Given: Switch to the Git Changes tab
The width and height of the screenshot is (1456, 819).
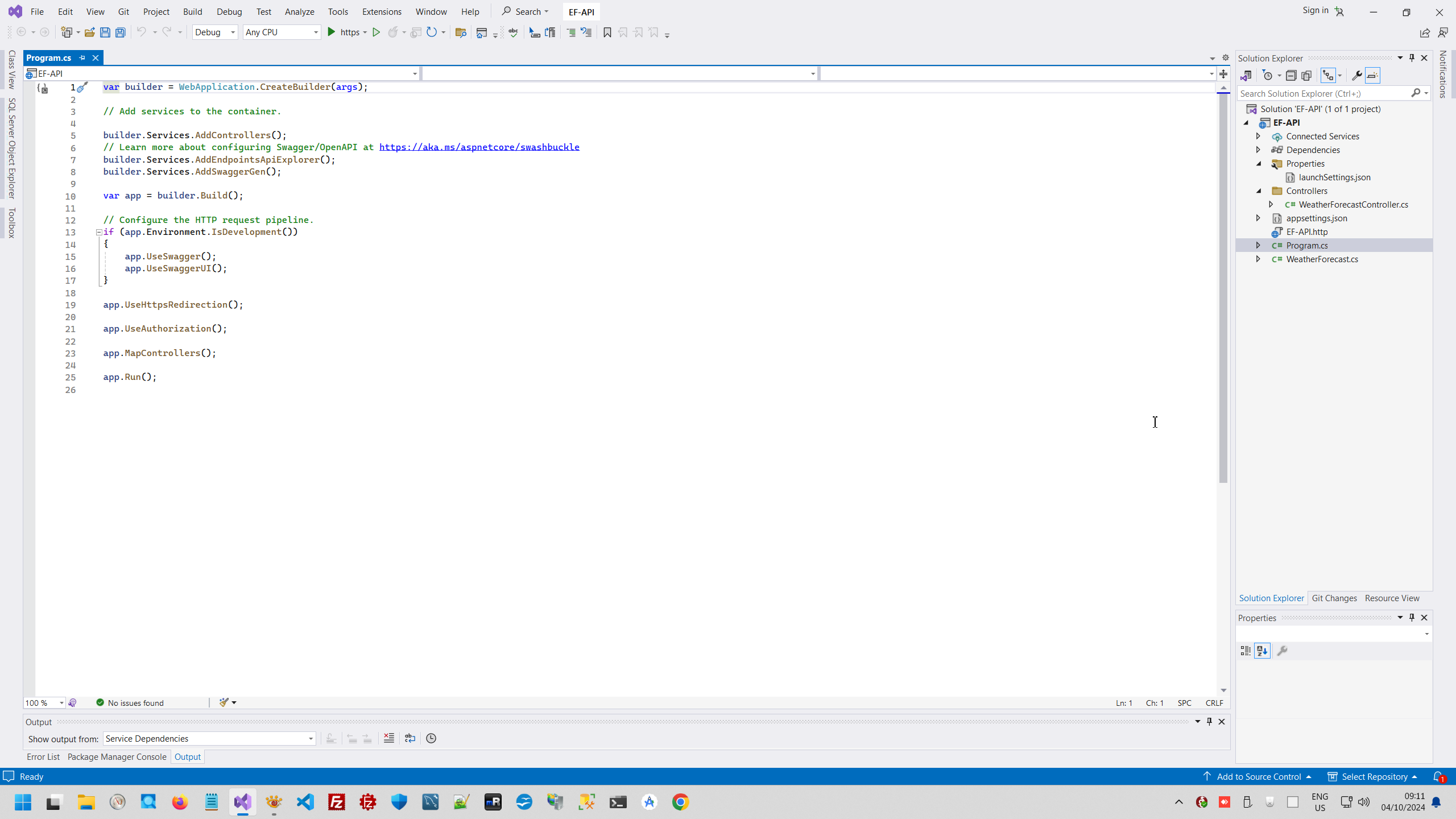Looking at the screenshot, I should [1334, 598].
